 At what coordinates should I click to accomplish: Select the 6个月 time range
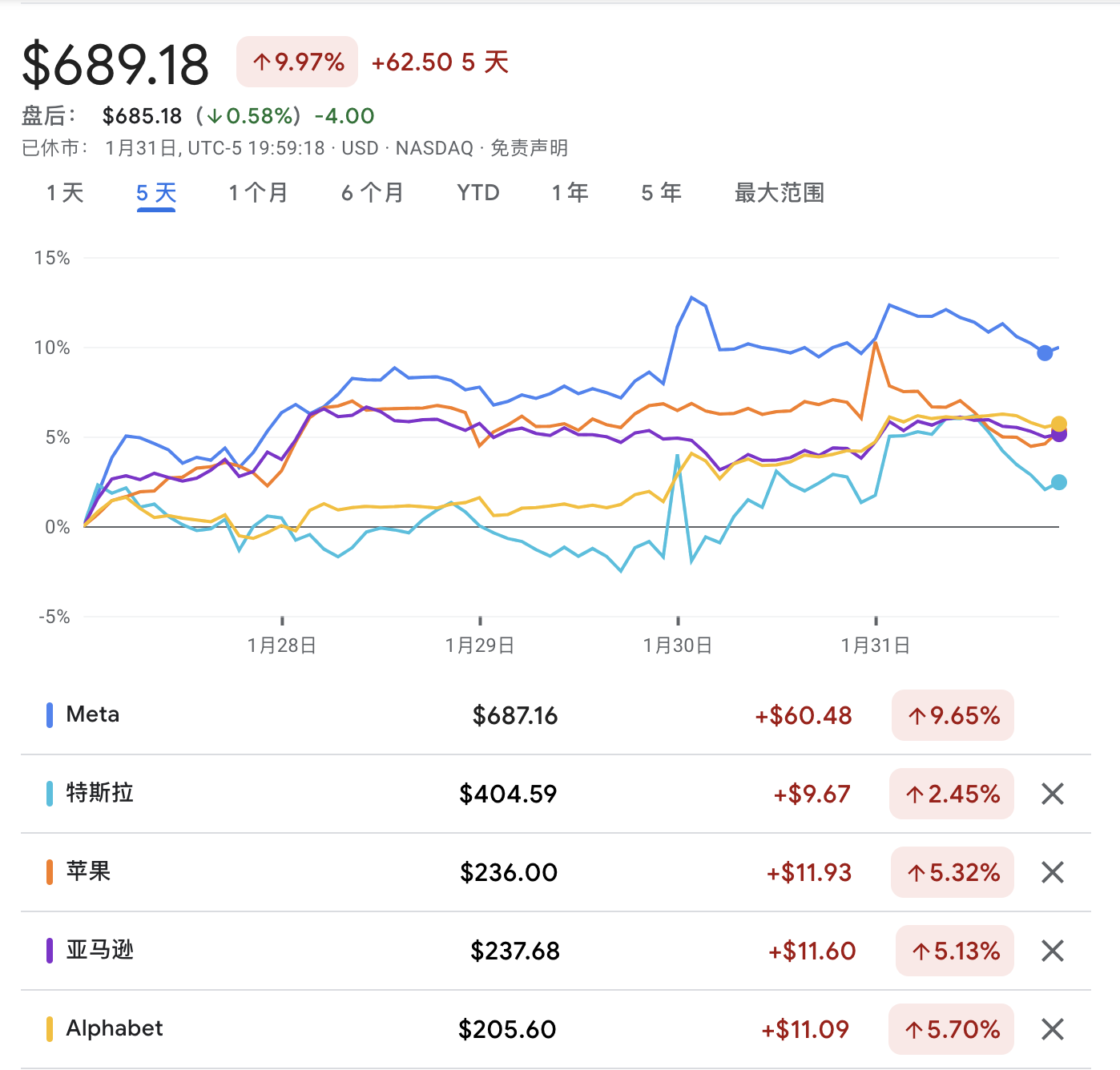pos(371,193)
